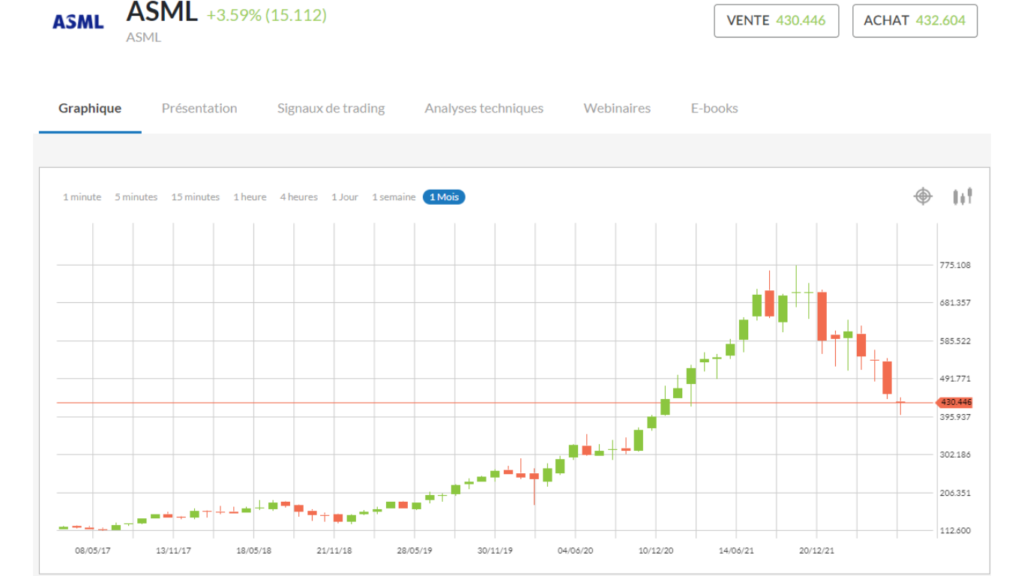Open the Webinaires tab
Image resolution: width=1024 pixels, height=576 pixels.
click(x=616, y=108)
